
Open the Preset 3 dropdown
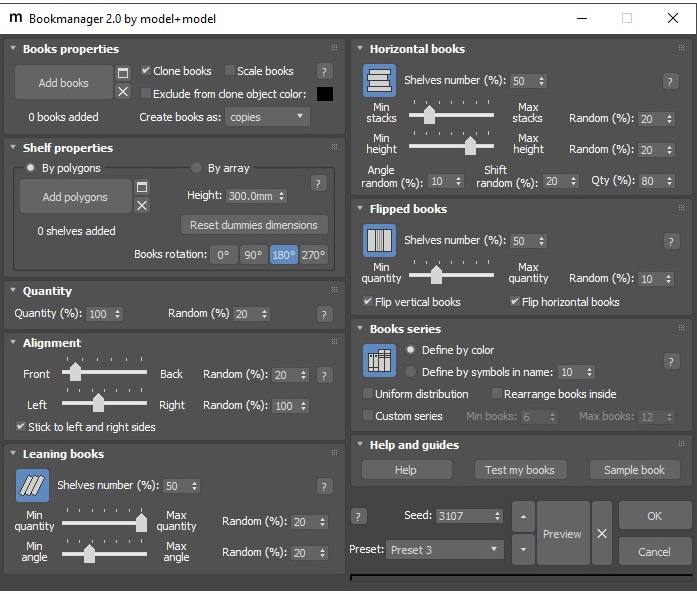coord(445,550)
